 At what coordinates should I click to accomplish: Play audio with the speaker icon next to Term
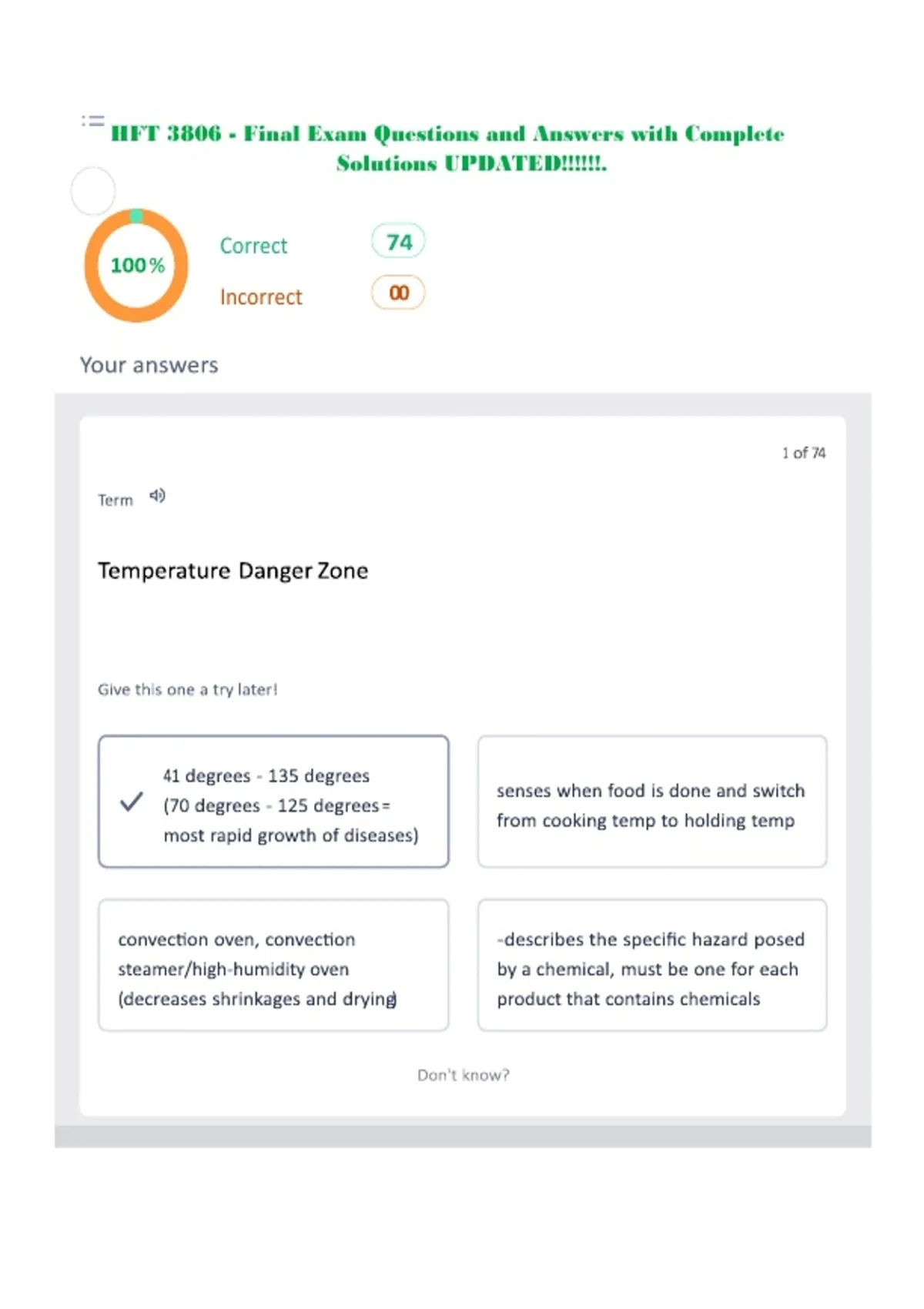(x=157, y=496)
